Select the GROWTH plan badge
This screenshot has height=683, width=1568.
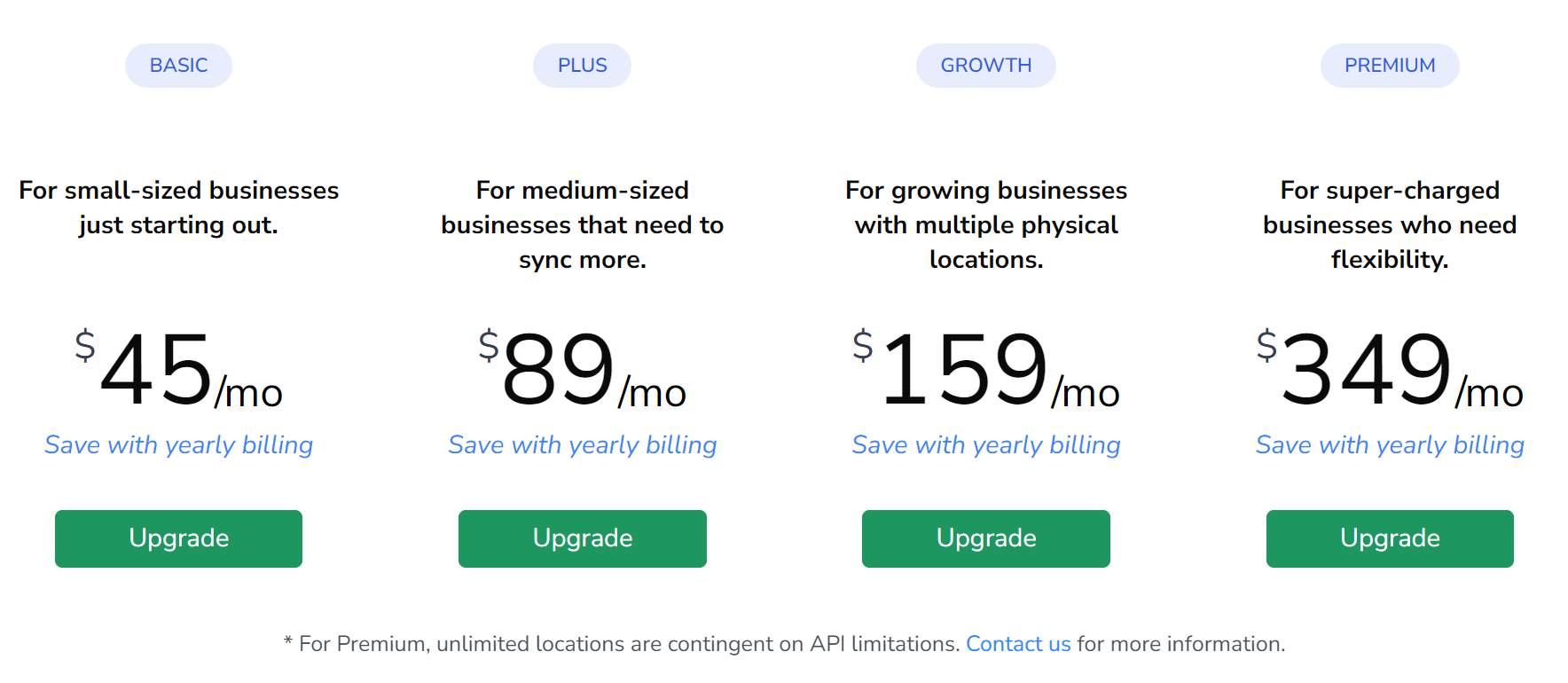[x=985, y=65]
